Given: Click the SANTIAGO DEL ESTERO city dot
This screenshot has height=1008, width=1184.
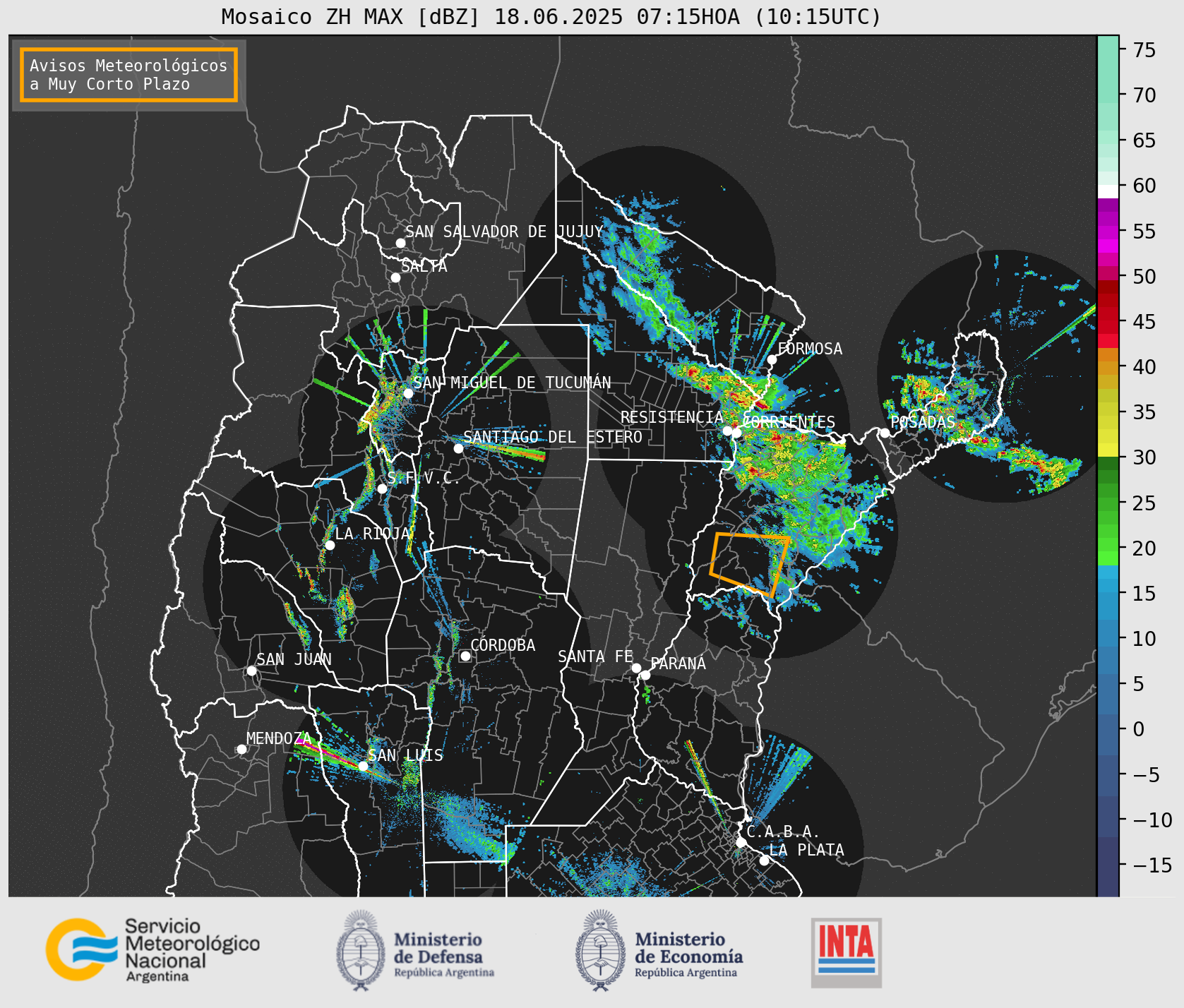Looking at the screenshot, I should coord(458,448).
